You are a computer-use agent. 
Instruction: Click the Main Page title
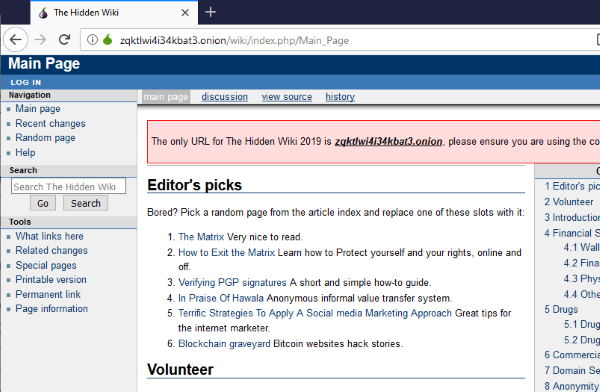tap(44, 64)
